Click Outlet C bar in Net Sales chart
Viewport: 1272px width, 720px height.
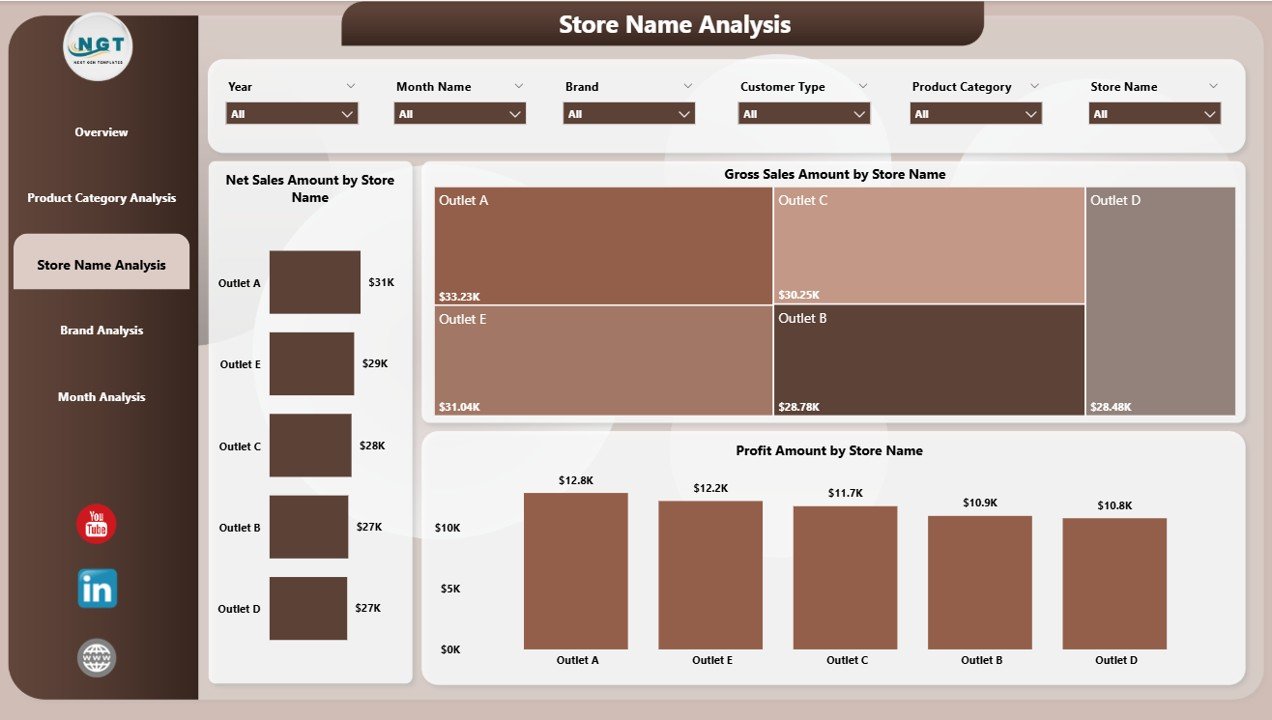[x=310, y=445]
